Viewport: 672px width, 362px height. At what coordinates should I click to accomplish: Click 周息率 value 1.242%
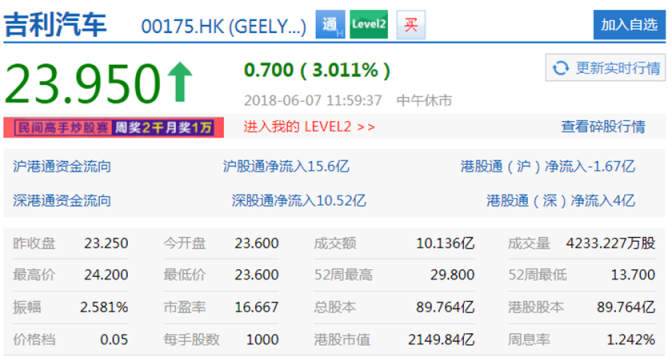pyautogui.click(x=631, y=340)
